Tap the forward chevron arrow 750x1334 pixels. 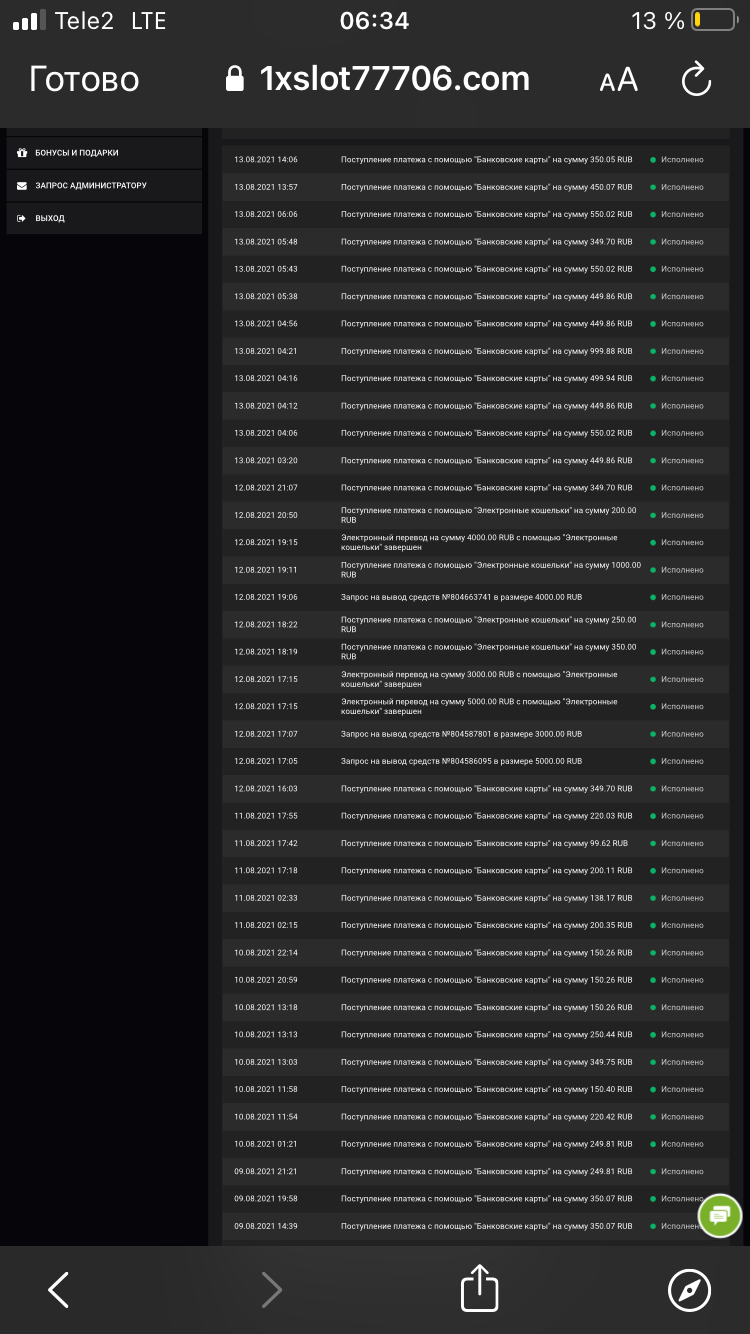click(271, 1290)
